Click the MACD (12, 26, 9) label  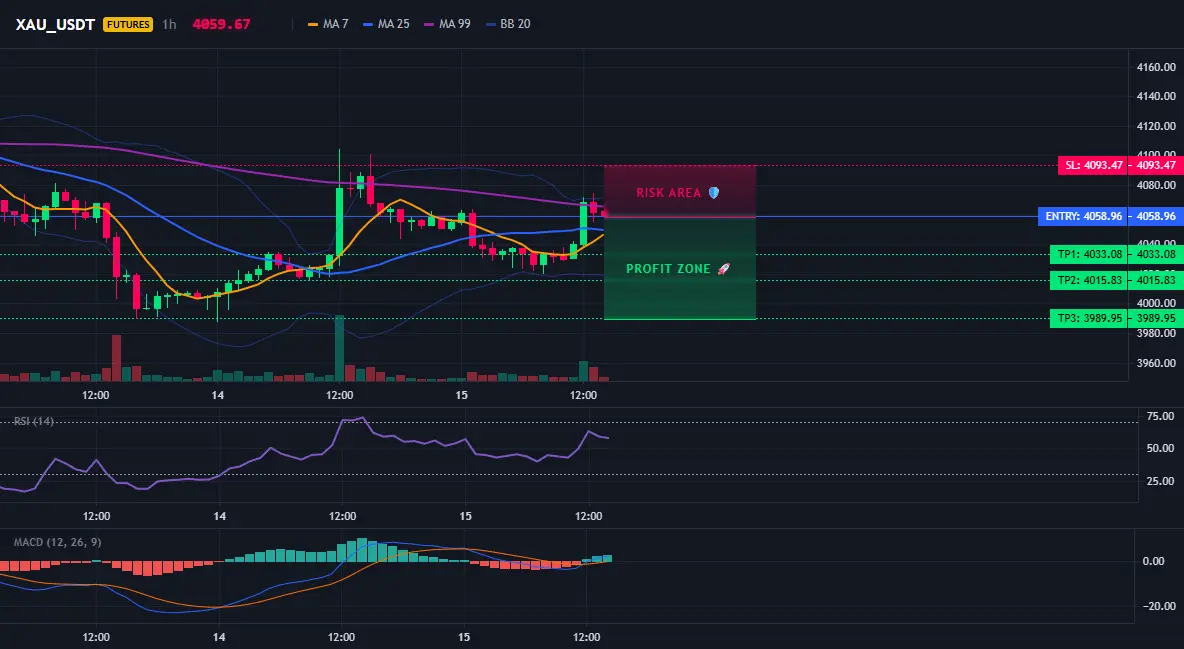(x=57, y=542)
